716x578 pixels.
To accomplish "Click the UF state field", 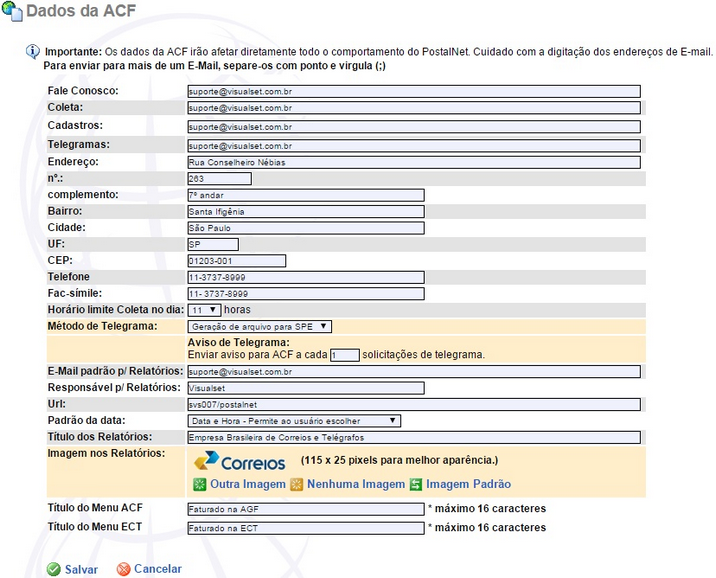I will pyautogui.click(x=213, y=245).
